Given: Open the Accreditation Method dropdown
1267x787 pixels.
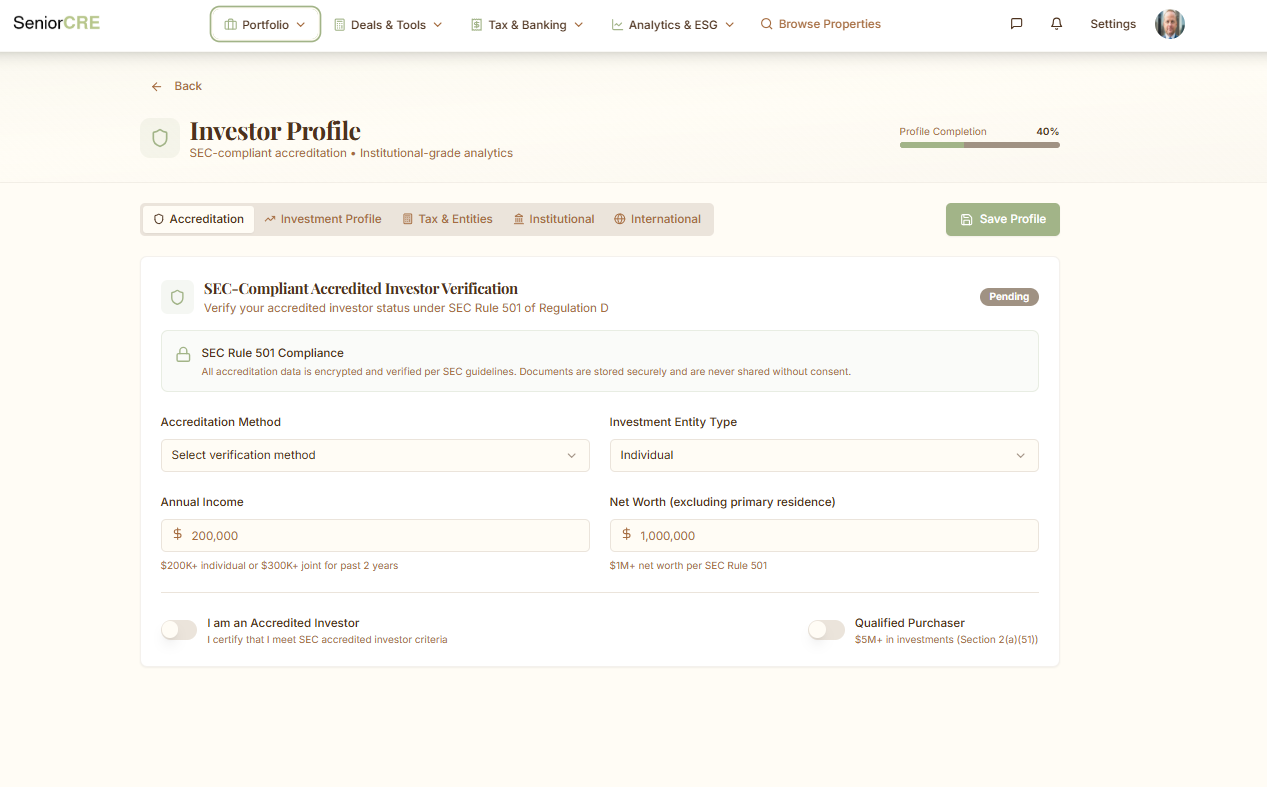Looking at the screenshot, I should [x=375, y=455].
